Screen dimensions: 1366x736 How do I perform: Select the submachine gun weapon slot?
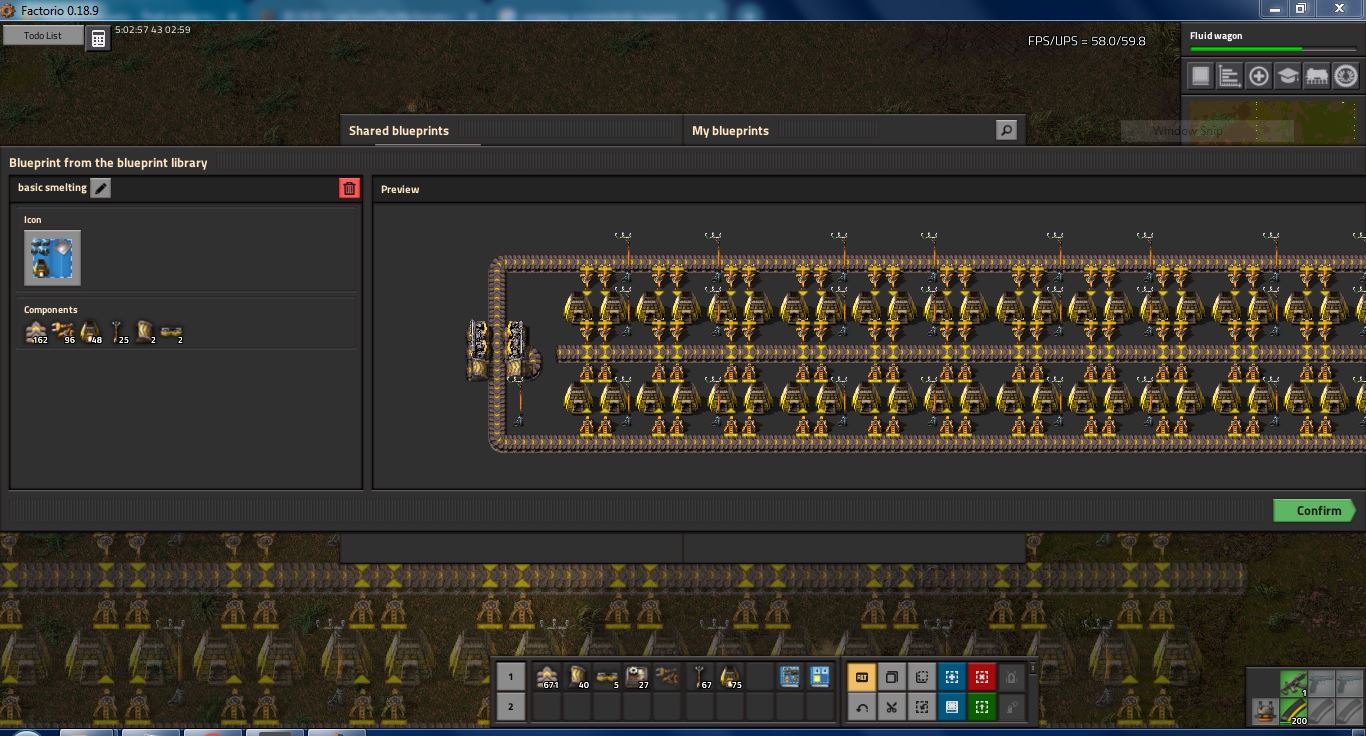pos(1294,683)
